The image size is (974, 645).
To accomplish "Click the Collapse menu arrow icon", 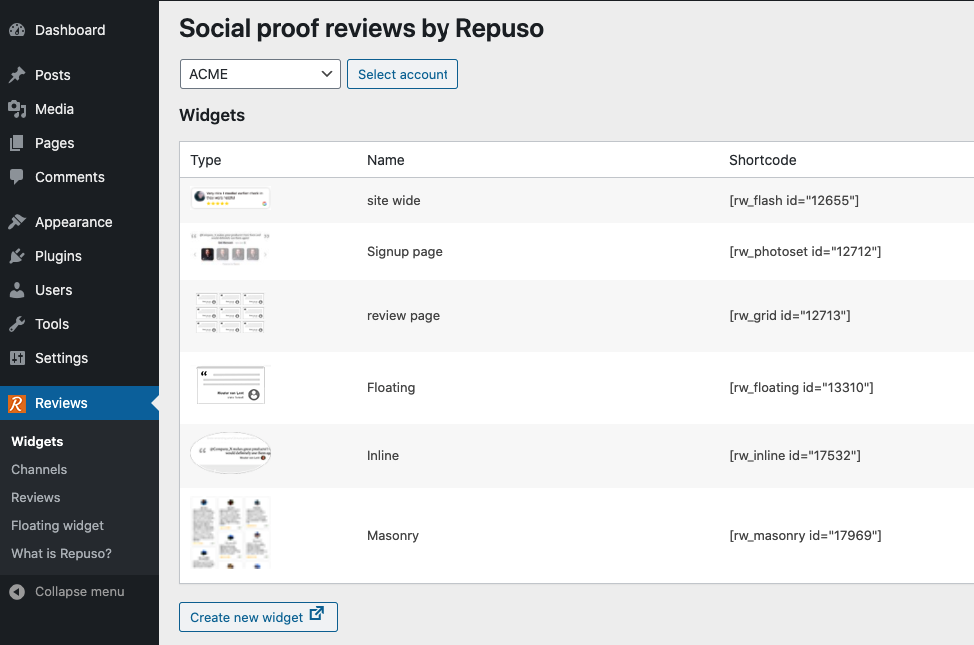I will (x=17, y=592).
